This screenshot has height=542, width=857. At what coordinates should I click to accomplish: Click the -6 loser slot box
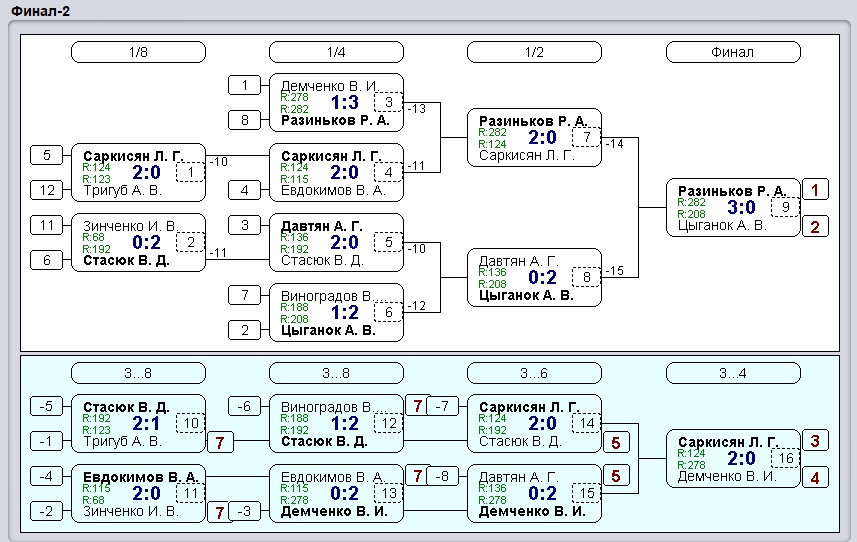244,406
